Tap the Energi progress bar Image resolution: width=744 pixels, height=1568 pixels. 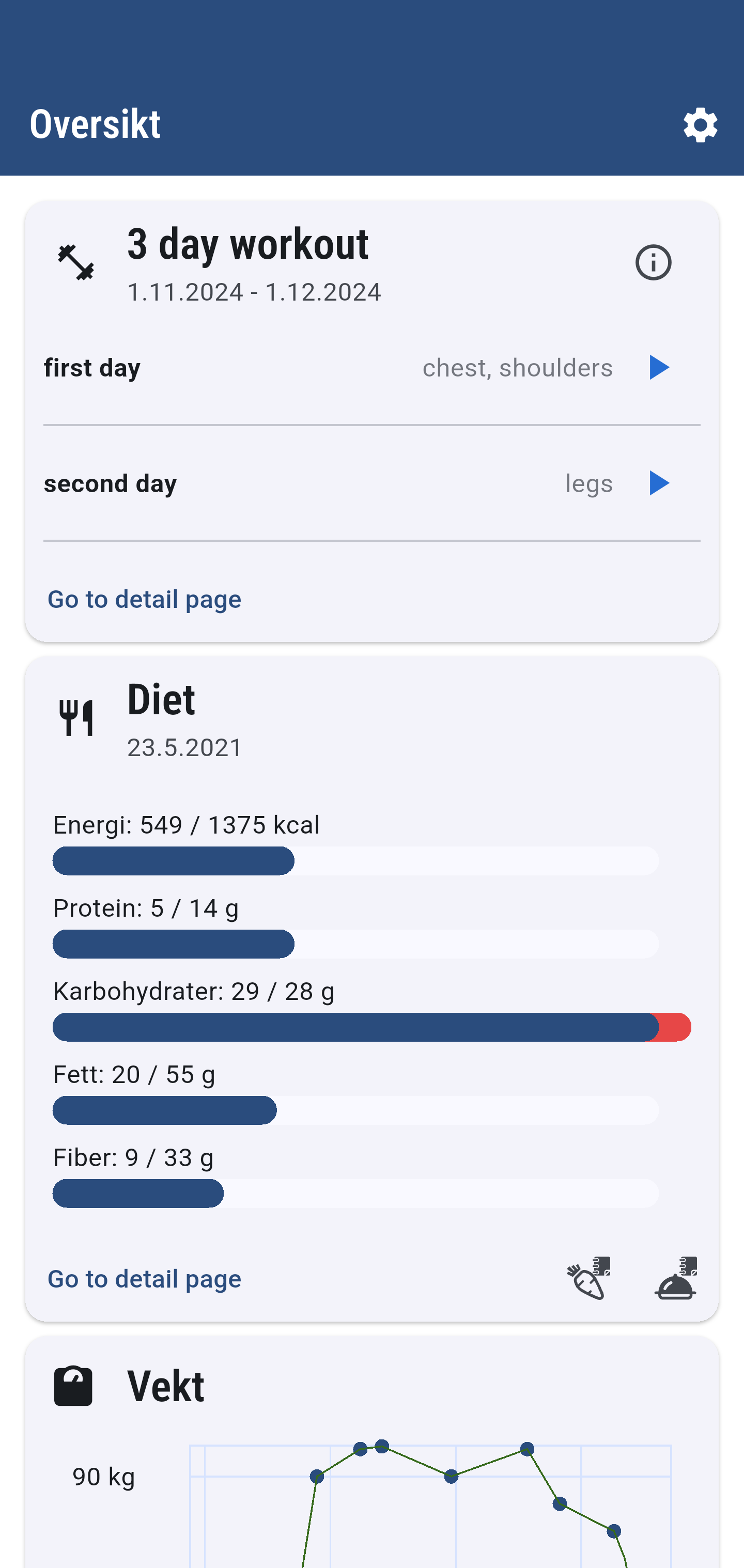pyautogui.click(x=355, y=860)
